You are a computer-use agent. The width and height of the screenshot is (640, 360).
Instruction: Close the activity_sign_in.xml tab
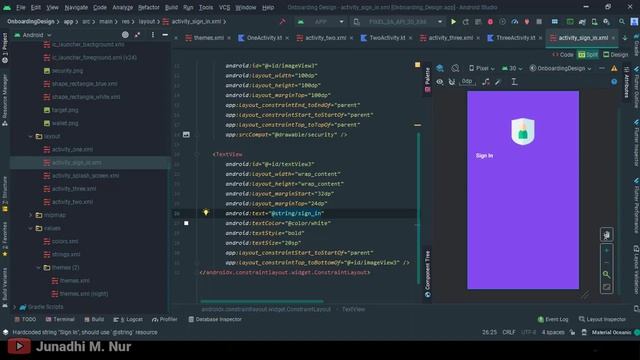(x=613, y=38)
